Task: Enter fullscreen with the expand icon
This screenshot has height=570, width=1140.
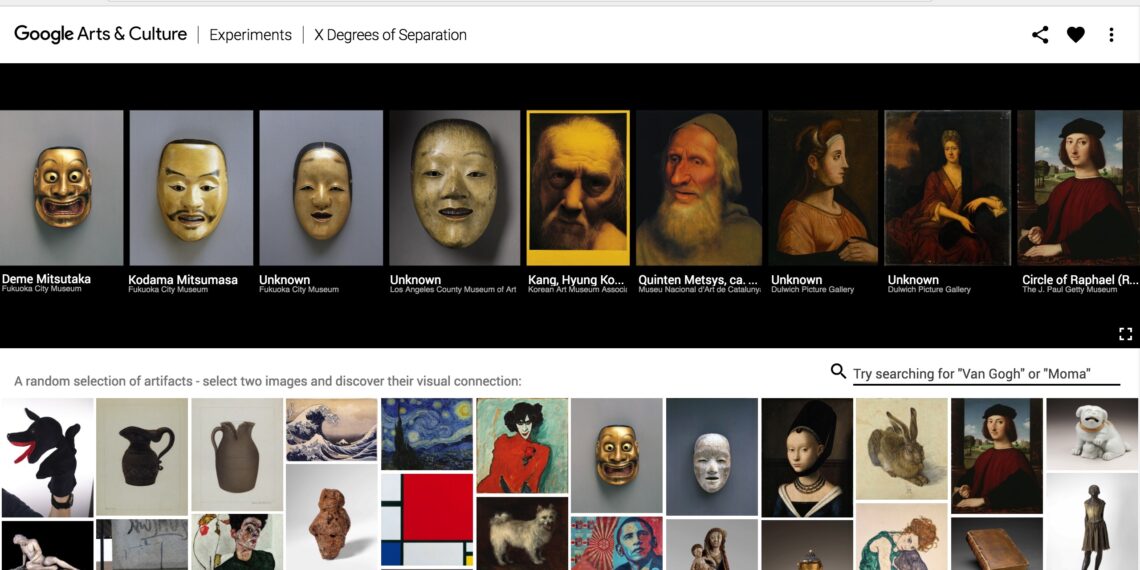Action: click(1125, 334)
